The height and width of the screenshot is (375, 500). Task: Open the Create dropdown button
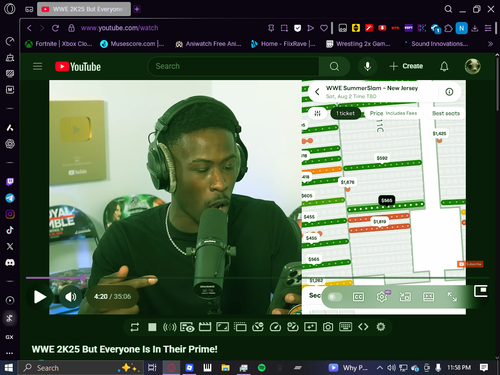(406, 66)
